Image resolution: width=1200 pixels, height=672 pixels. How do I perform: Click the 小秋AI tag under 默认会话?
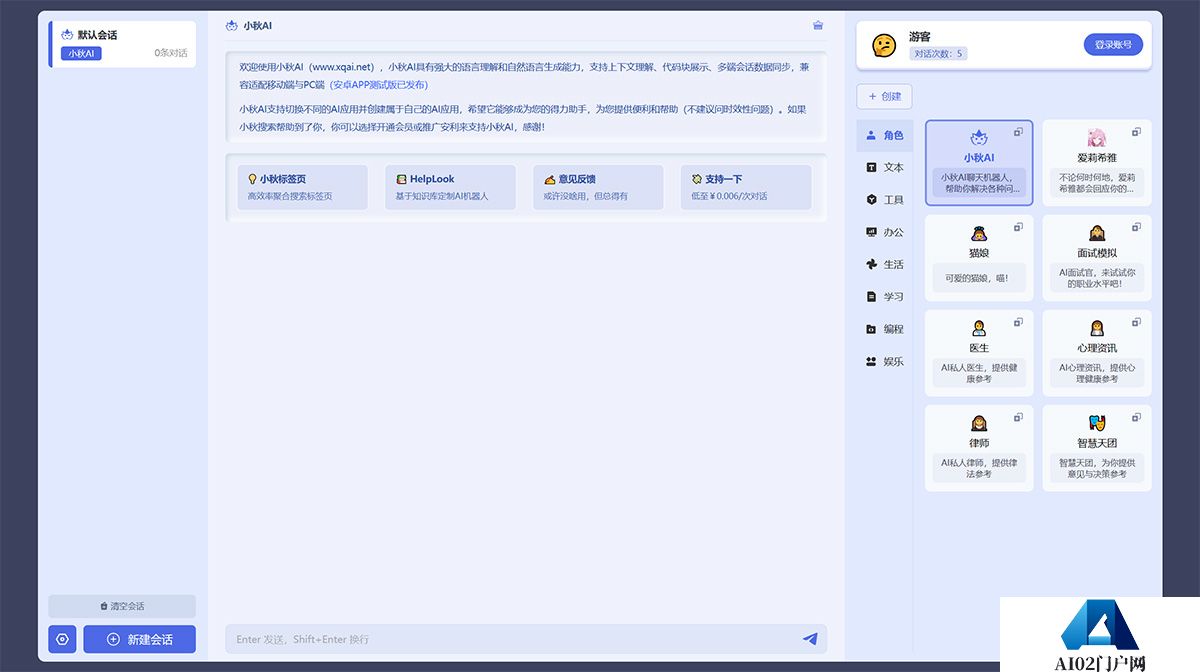coord(81,54)
